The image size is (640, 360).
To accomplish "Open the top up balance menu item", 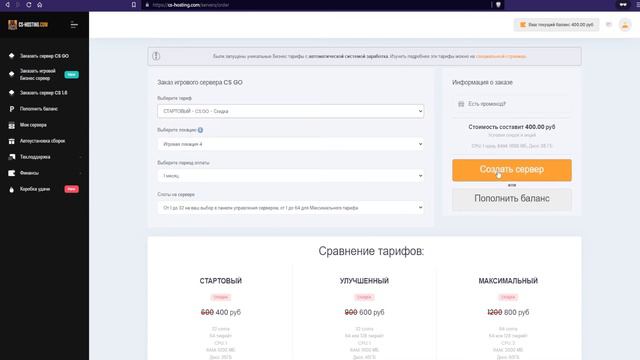I will pos(39,109).
